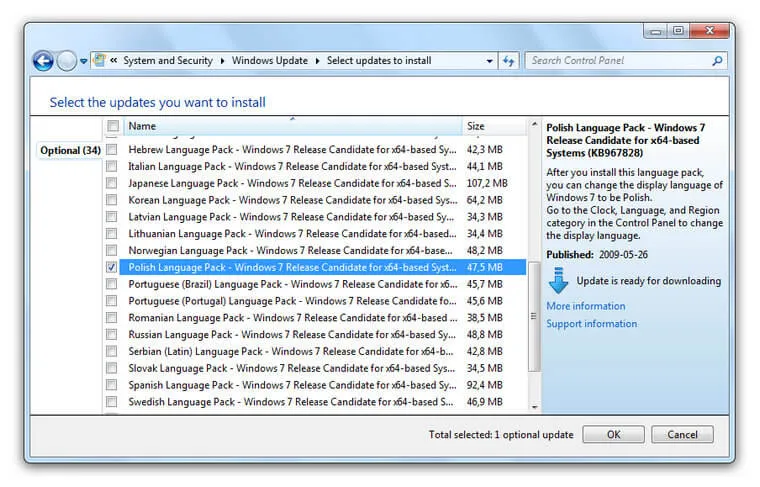760x487 pixels.
Task: Open the More information link
Action: click(586, 306)
